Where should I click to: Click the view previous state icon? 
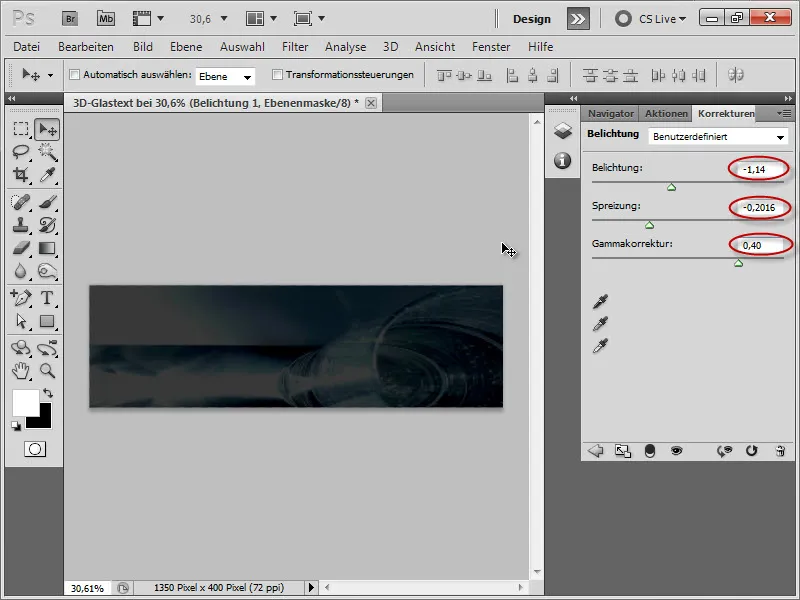click(x=724, y=451)
